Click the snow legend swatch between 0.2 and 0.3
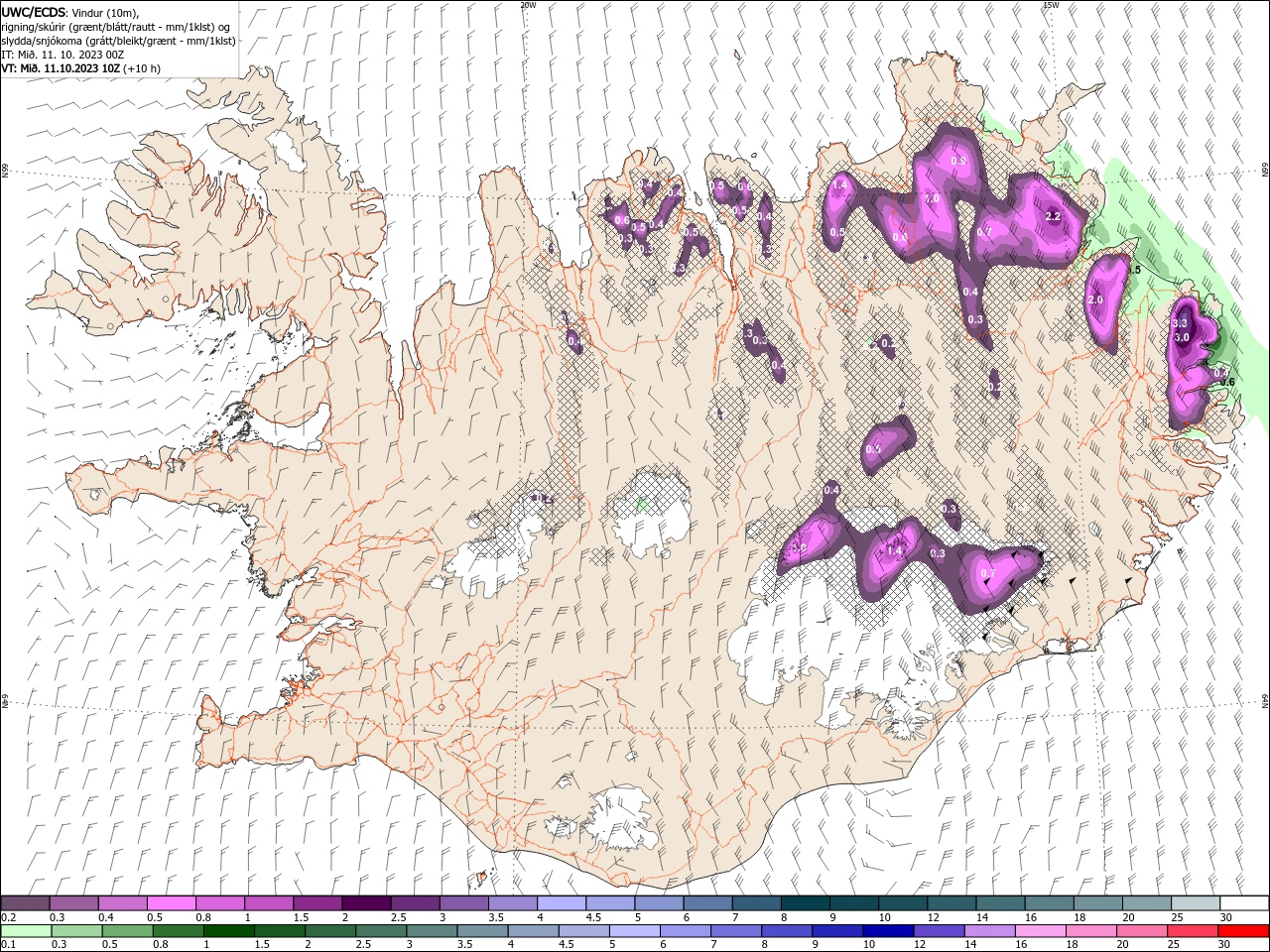 26,903
